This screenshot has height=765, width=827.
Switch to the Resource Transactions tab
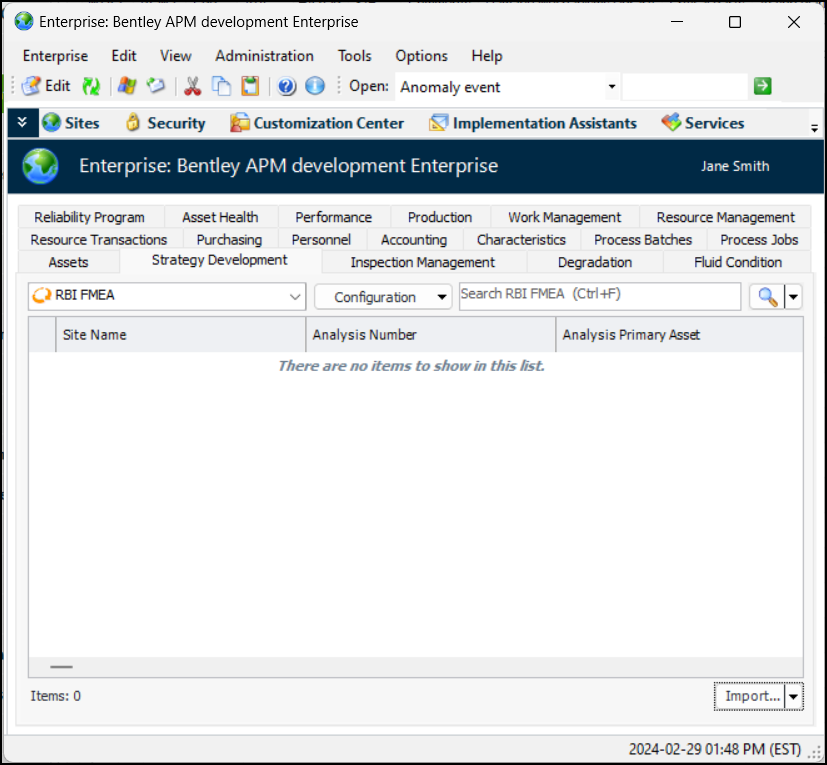click(x=99, y=240)
